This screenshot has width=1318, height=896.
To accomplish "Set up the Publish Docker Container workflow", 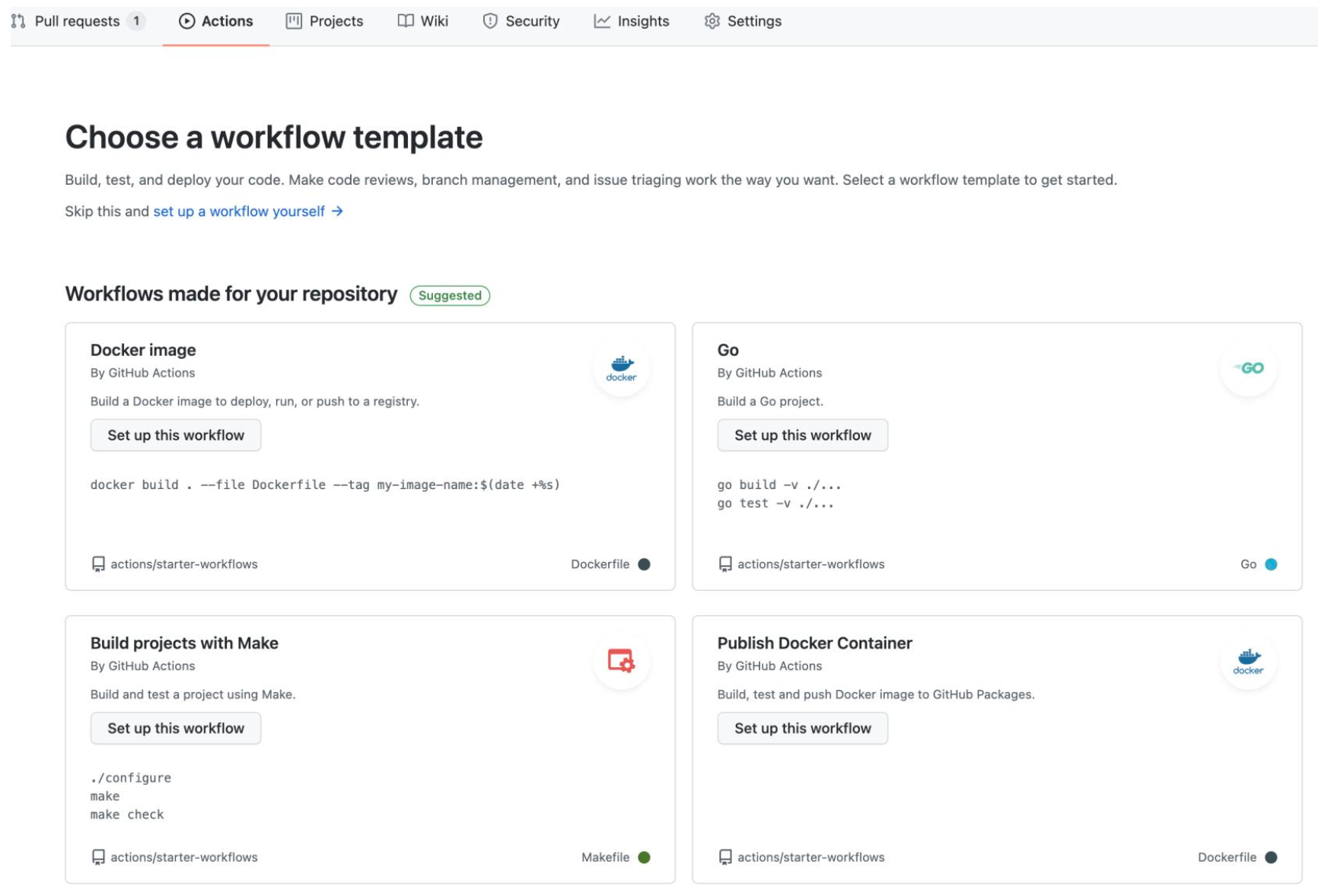I will [802, 728].
